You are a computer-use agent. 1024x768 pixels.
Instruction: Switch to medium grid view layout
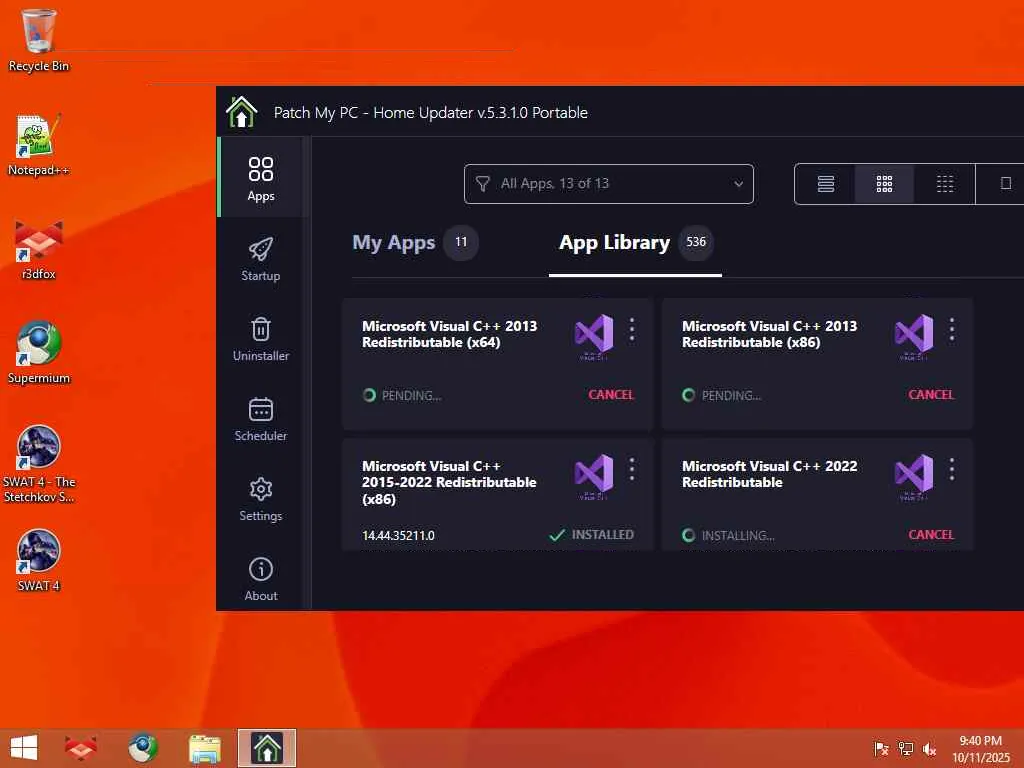884,184
